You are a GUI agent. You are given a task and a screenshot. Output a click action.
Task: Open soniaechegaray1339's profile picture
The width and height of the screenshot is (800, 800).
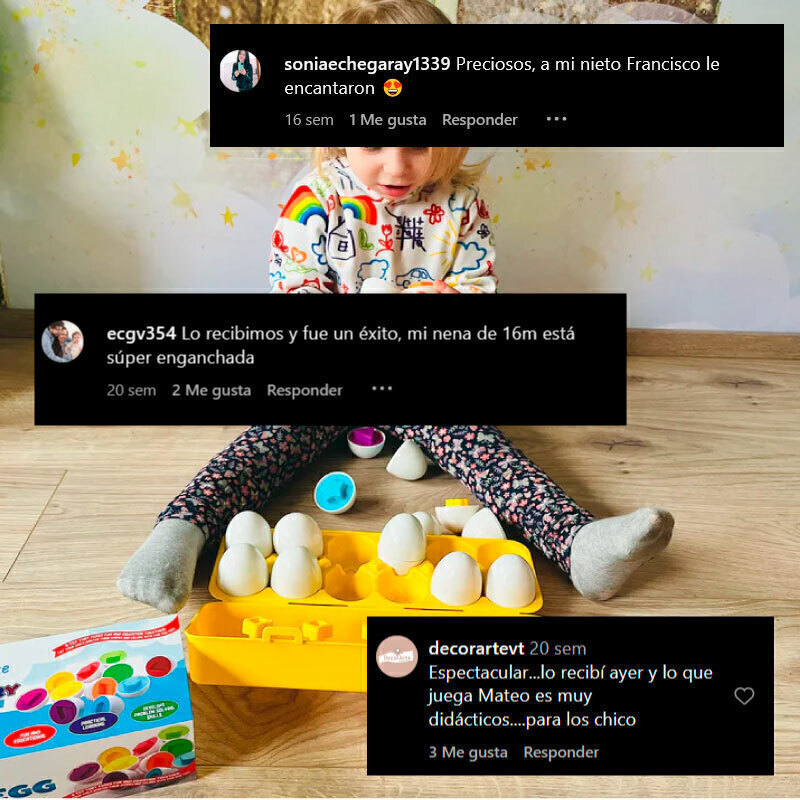click(240, 71)
